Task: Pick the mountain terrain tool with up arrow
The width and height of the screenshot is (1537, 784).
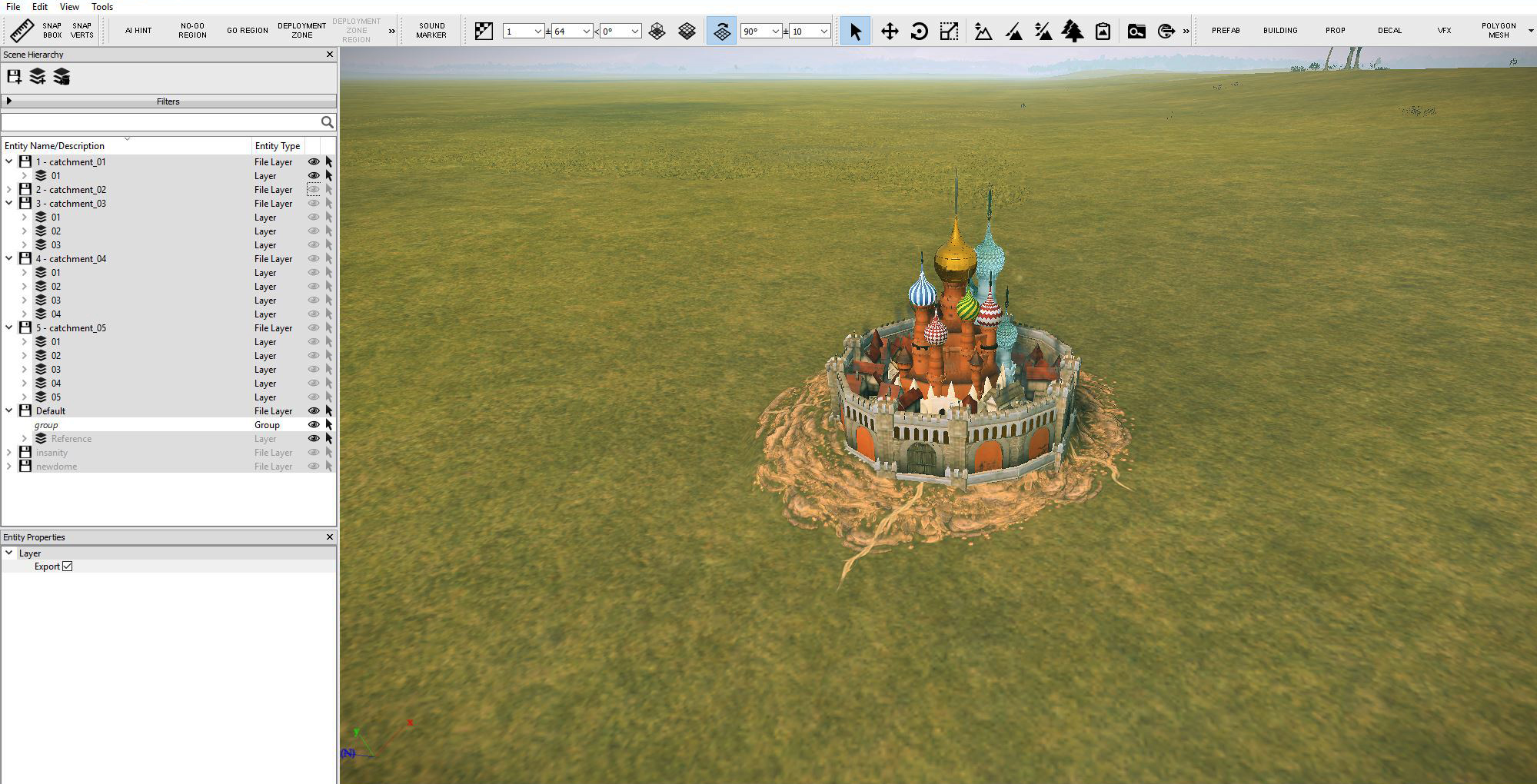Action: [x=983, y=31]
